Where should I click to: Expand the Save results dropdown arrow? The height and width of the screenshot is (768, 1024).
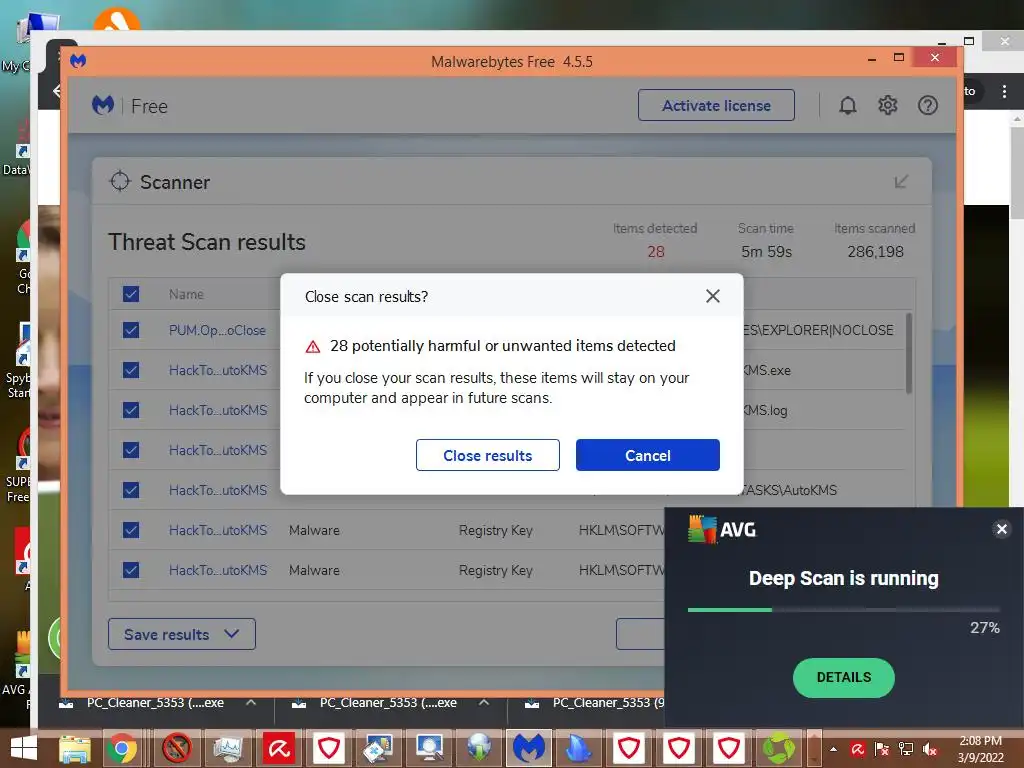231,633
